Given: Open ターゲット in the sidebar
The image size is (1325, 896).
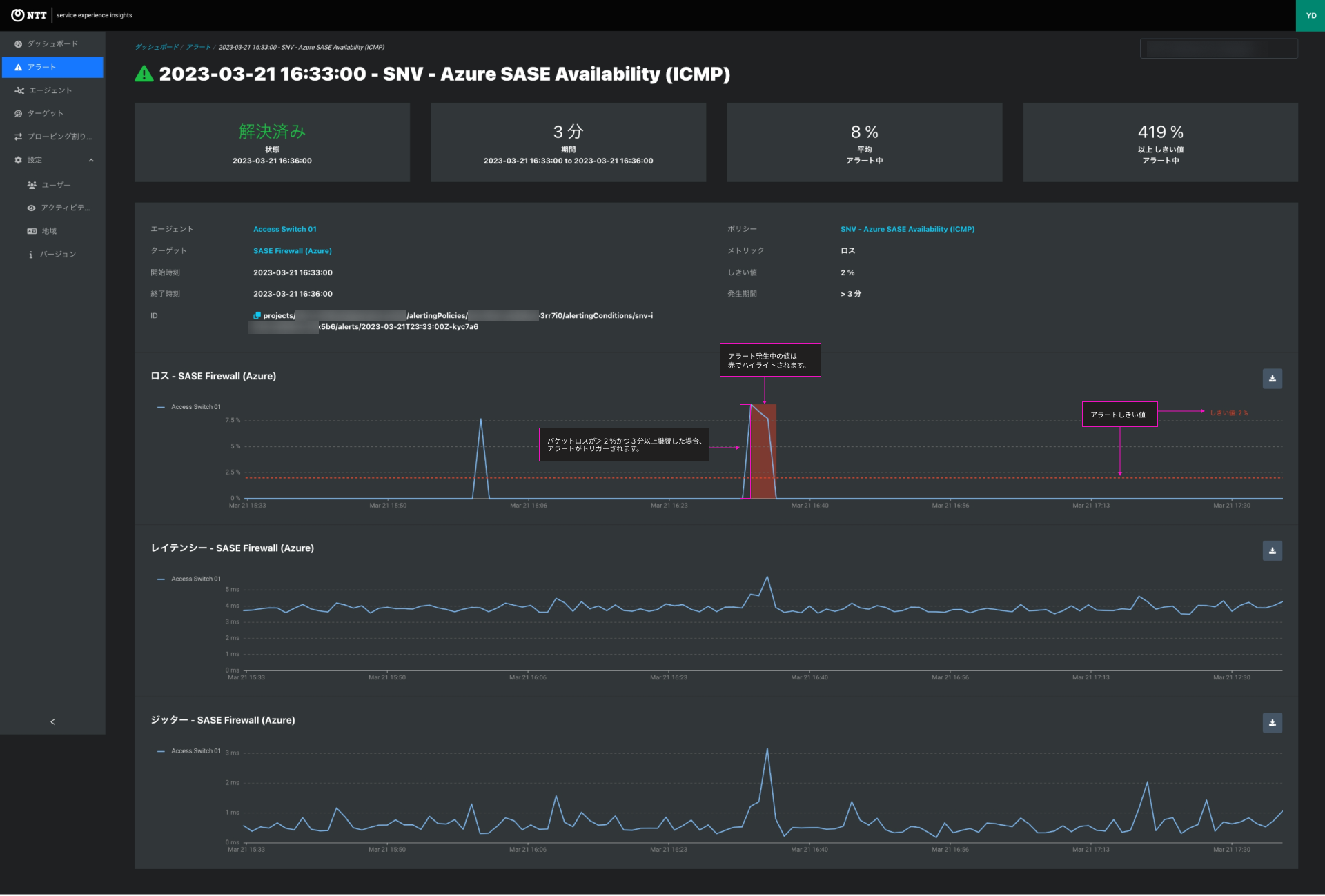Looking at the screenshot, I should pyautogui.click(x=52, y=114).
